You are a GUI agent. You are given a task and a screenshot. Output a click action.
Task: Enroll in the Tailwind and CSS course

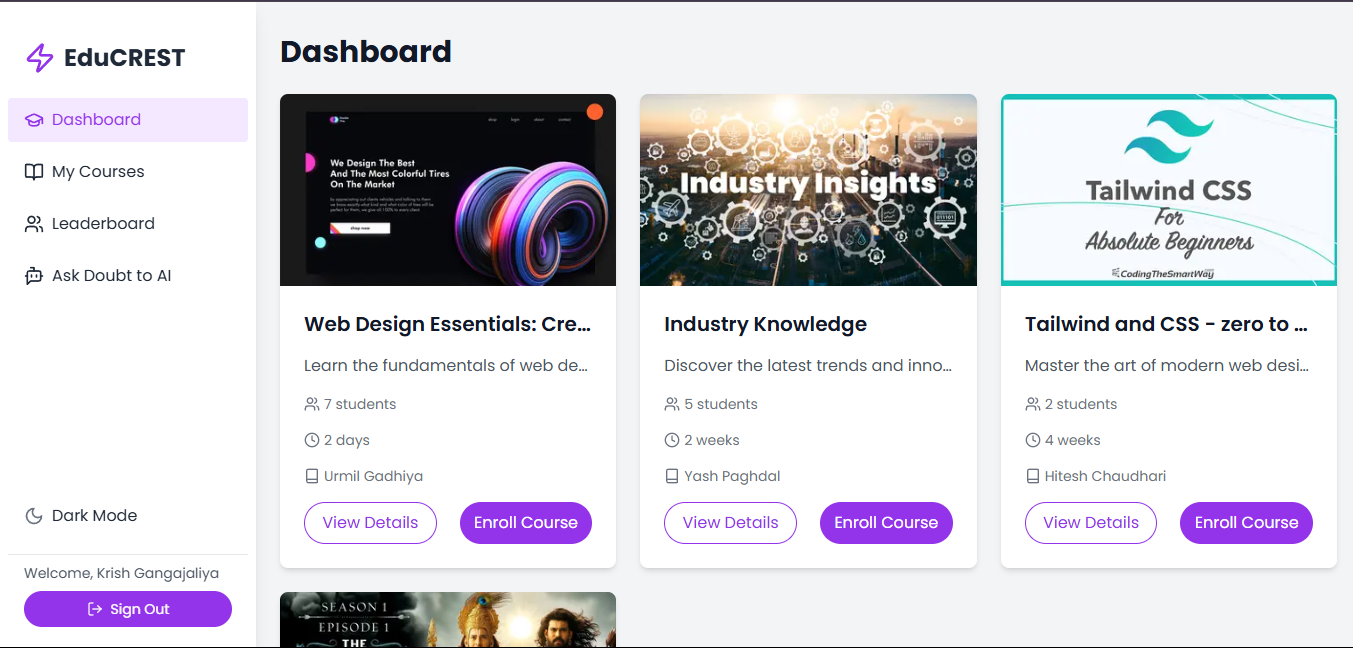click(x=1246, y=523)
